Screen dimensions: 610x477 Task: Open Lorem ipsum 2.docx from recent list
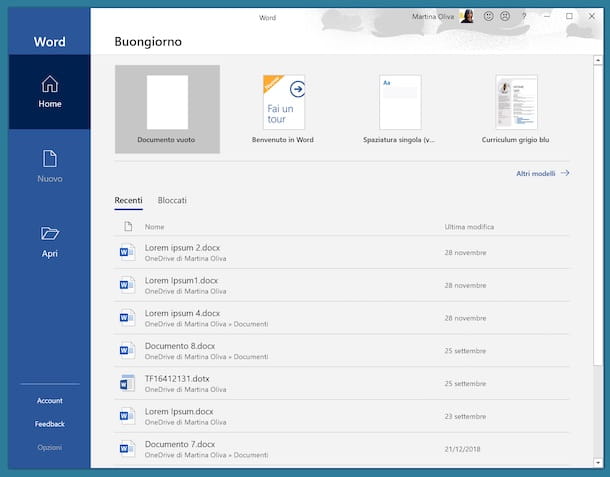pyautogui.click(x=180, y=247)
